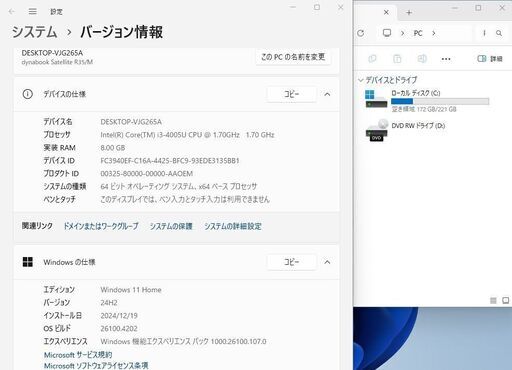512x370 pixels.
Task: Copy device specifications with コピー button
Action: 292,94
